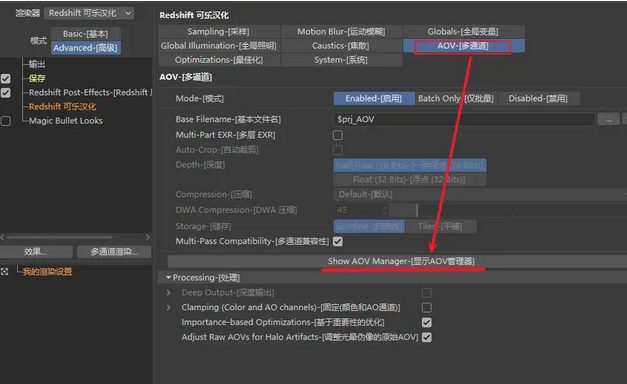Open the Optimizations tab
The width and height of the screenshot is (627, 384).
219,60
